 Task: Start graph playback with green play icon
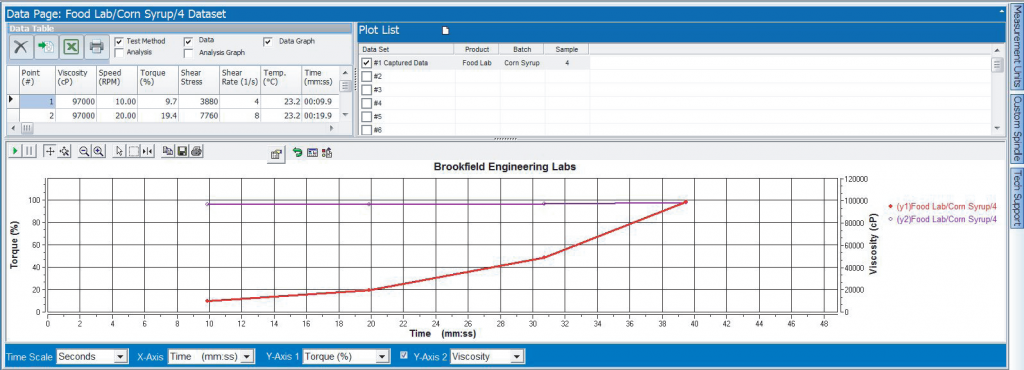pos(15,151)
